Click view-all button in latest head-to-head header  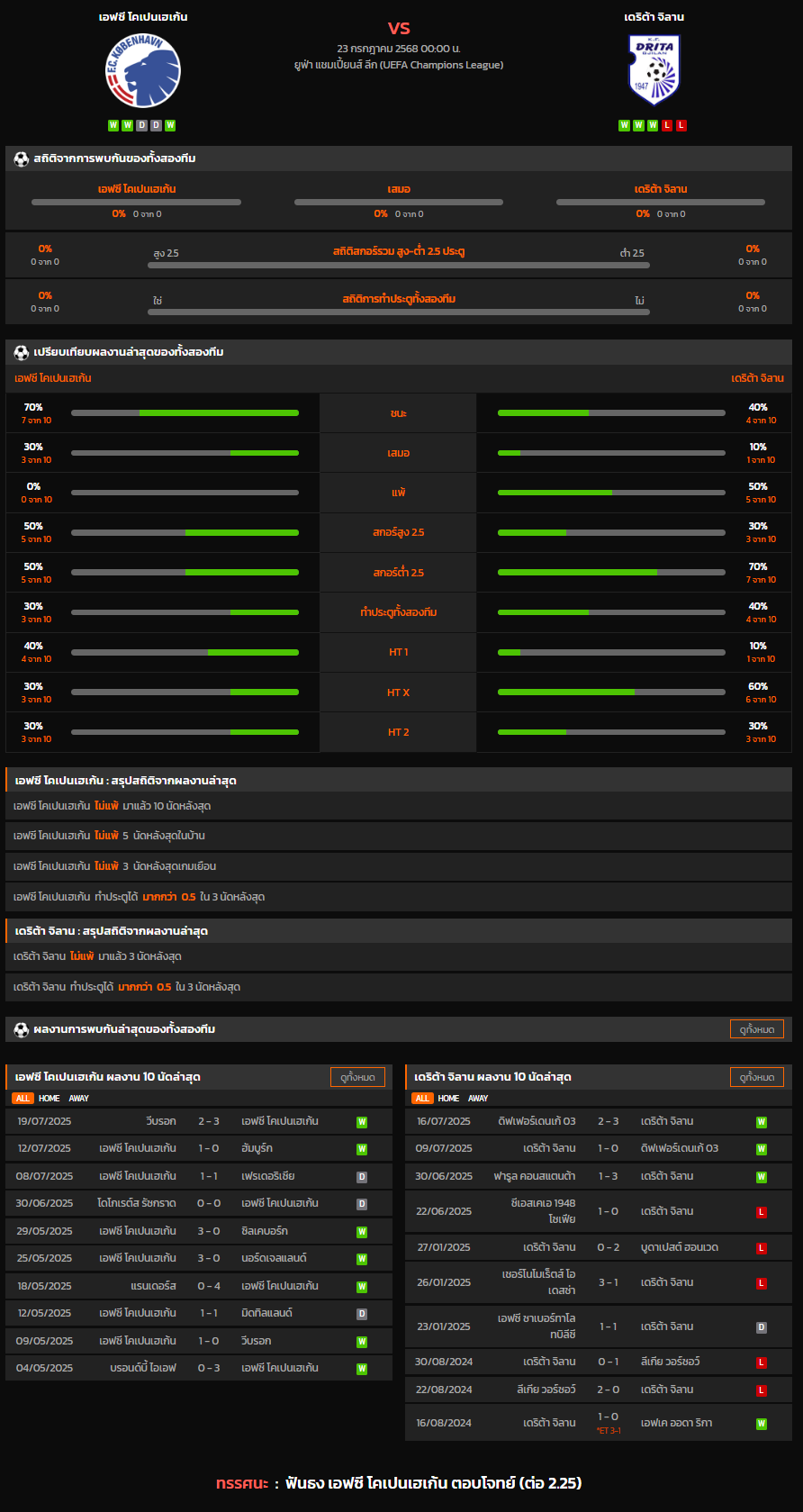point(757,1028)
